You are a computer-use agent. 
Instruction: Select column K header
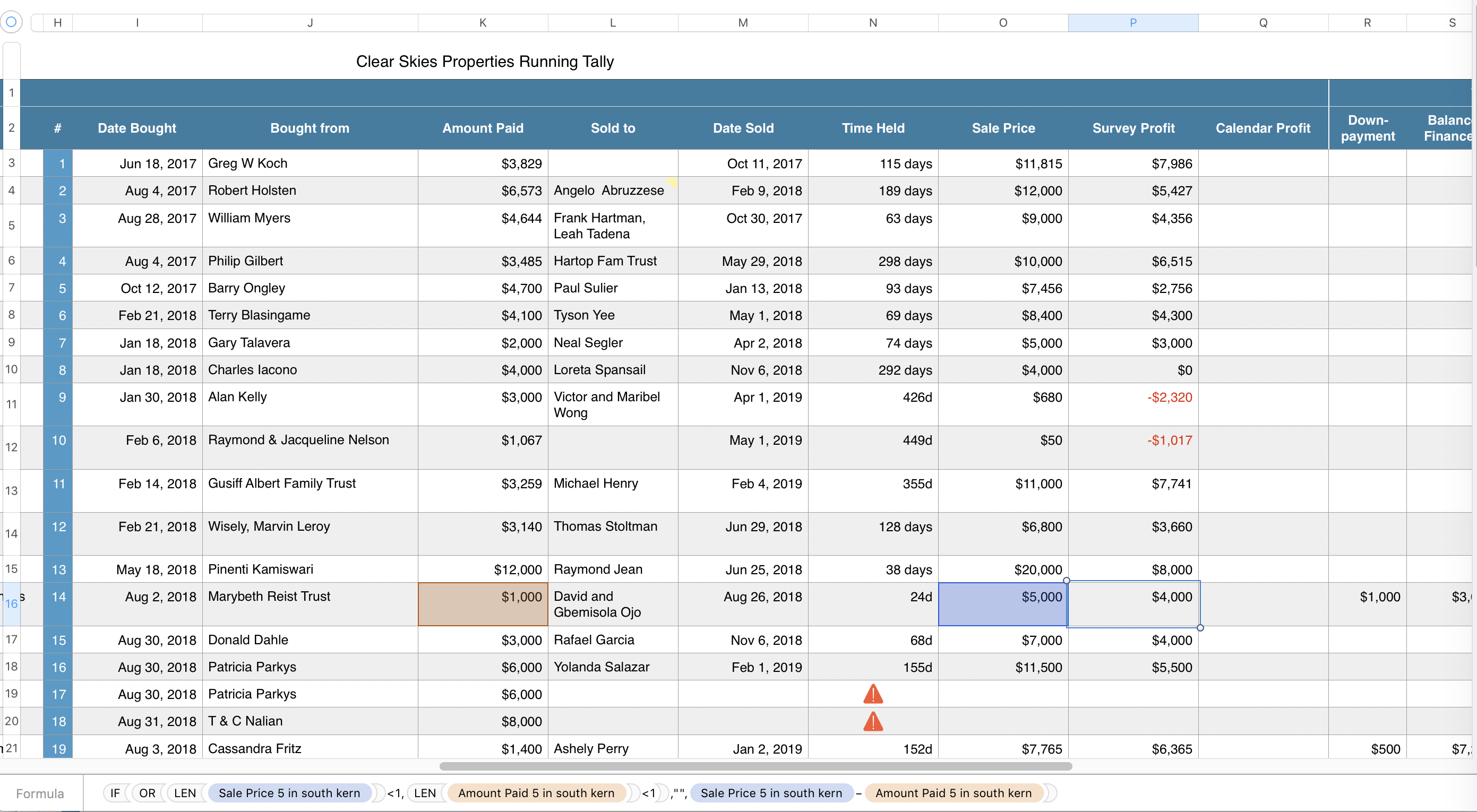click(x=482, y=22)
